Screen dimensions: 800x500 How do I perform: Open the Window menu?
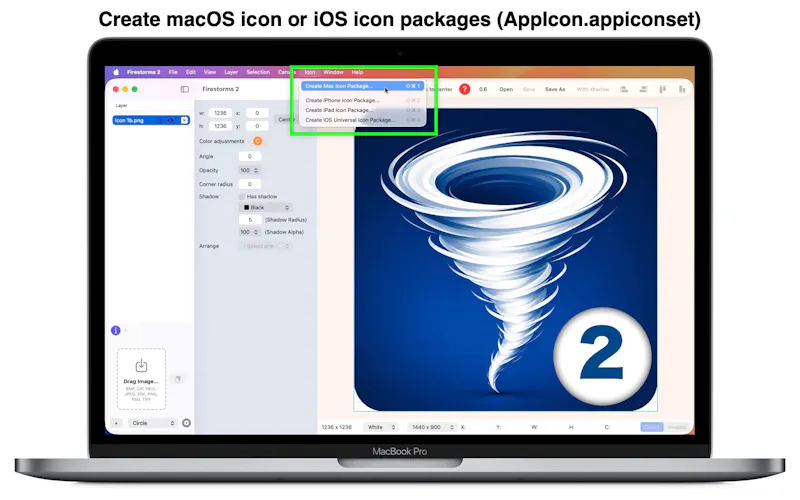point(334,72)
